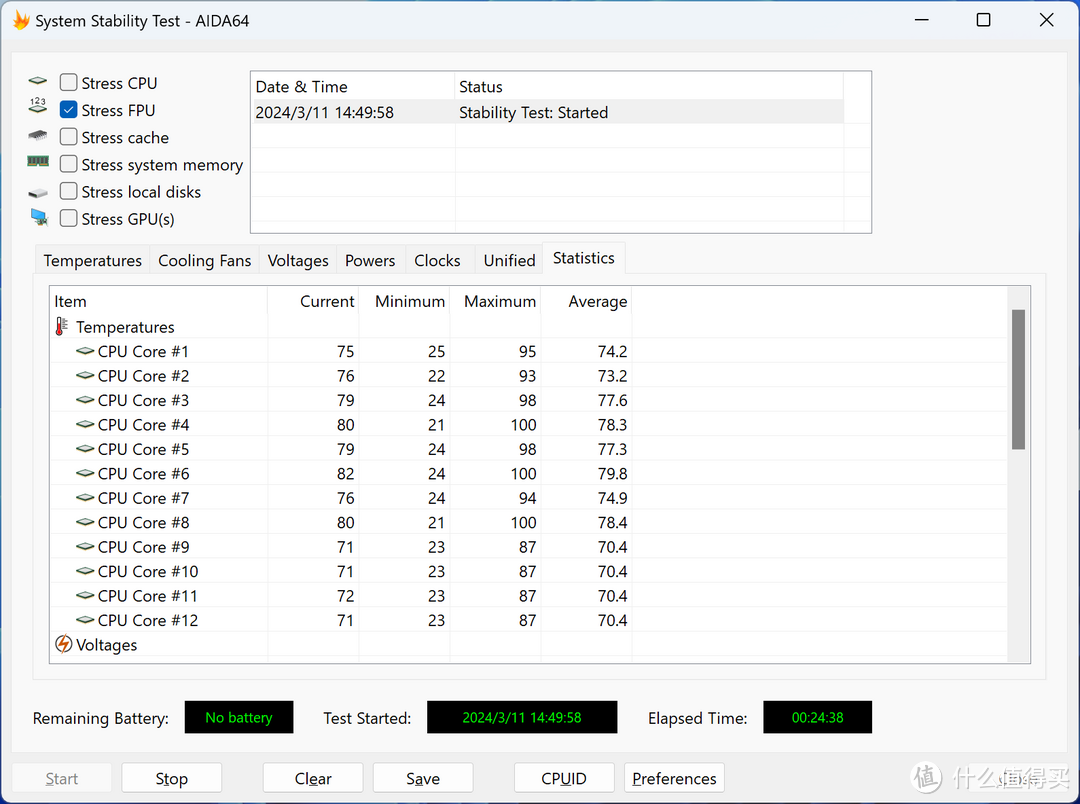Go to the Clocks tab
Viewport: 1080px width, 804px height.
[x=437, y=260]
